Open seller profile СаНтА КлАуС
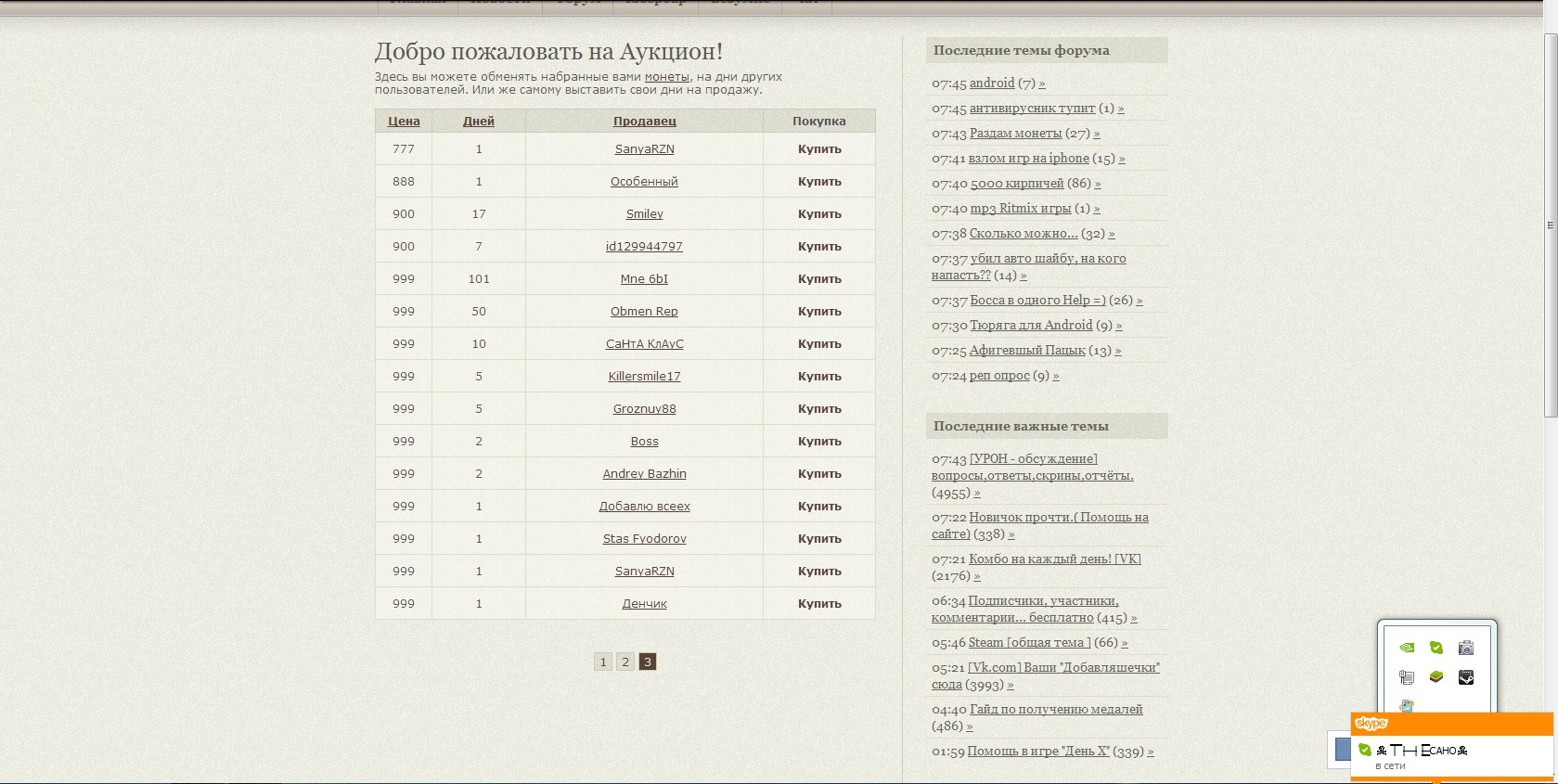Viewport: 1558px width, 784px height. click(644, 343)
